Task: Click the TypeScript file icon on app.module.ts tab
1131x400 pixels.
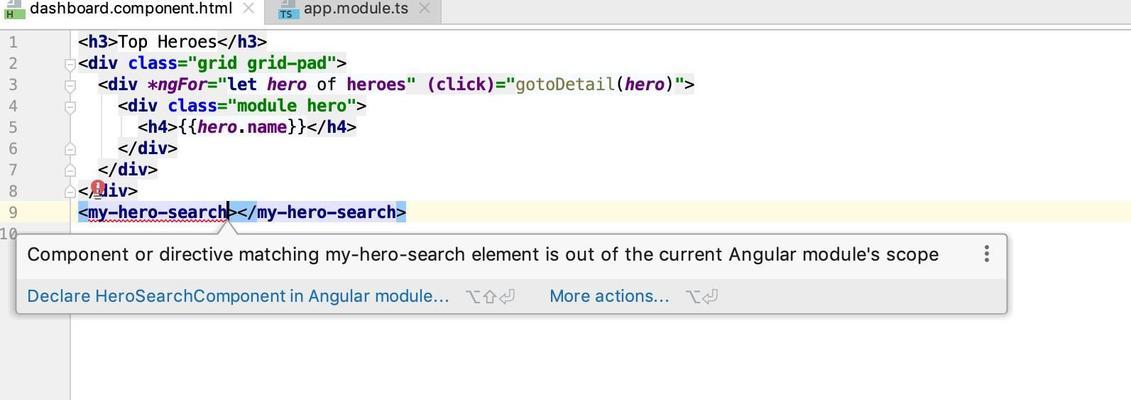Action: 287,10
